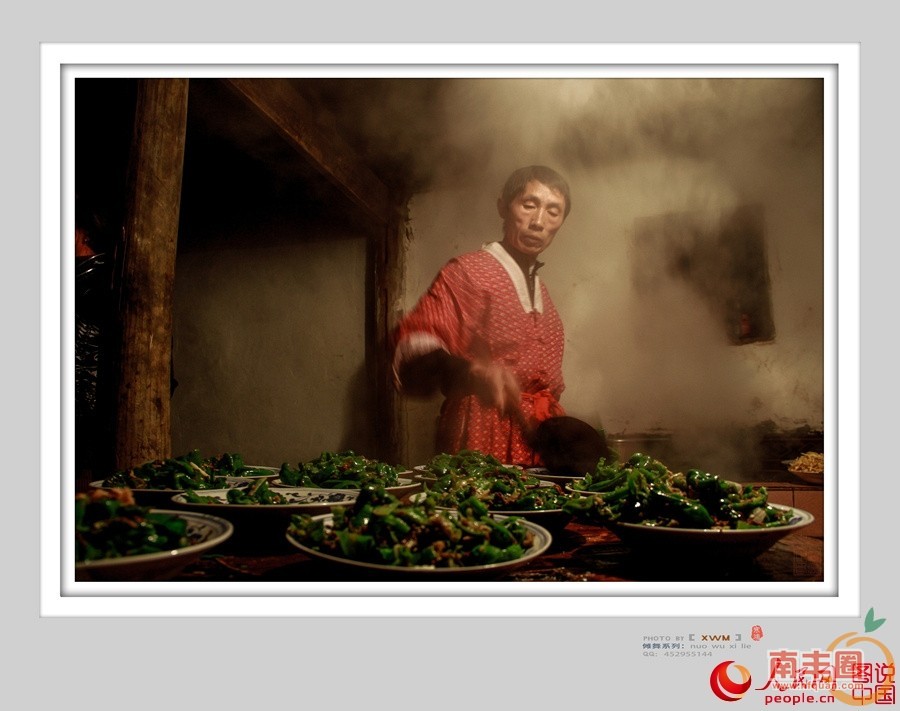This screenshot has height=711, width=900.
Task: Open the people.cn text link
Action: pyautogui.click(x=798, y=699)
